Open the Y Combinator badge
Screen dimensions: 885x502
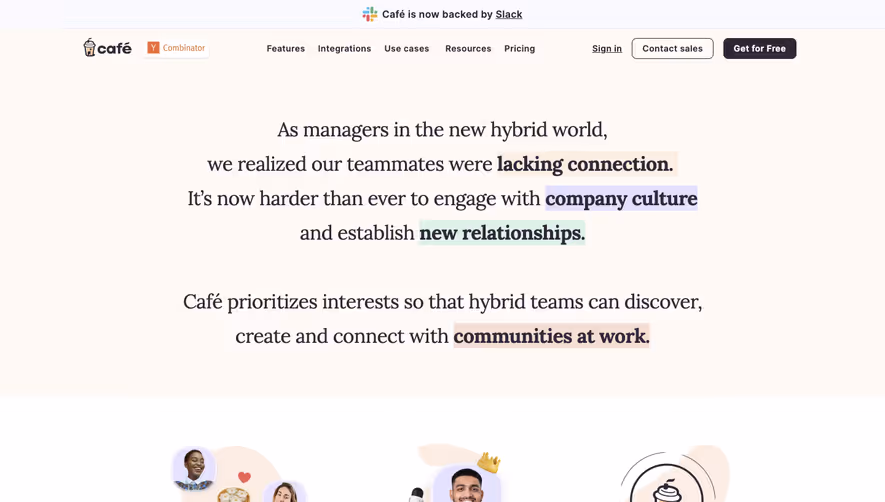click(176, 48)
